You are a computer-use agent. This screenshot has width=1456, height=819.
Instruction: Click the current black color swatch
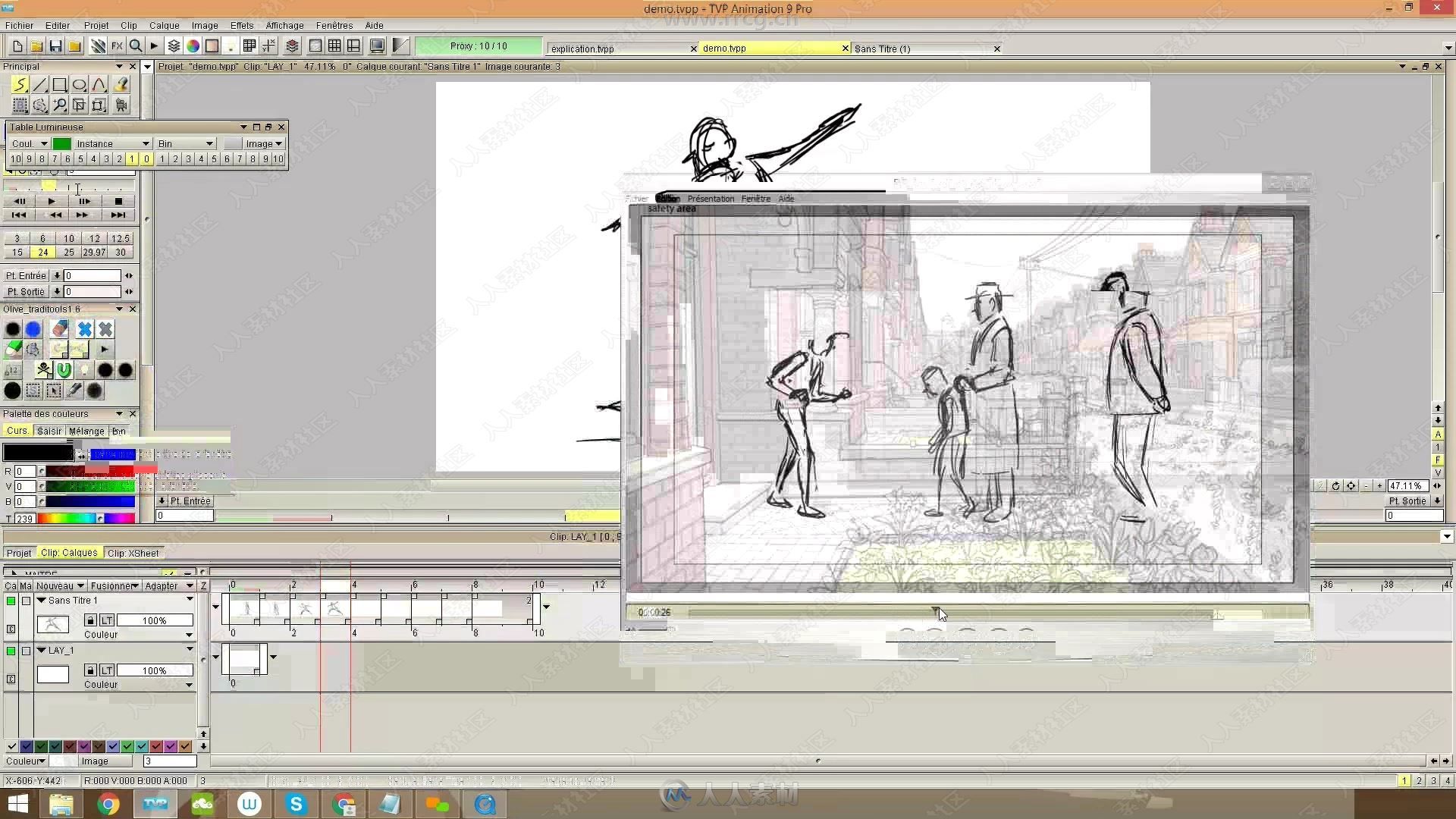[38, 453]
